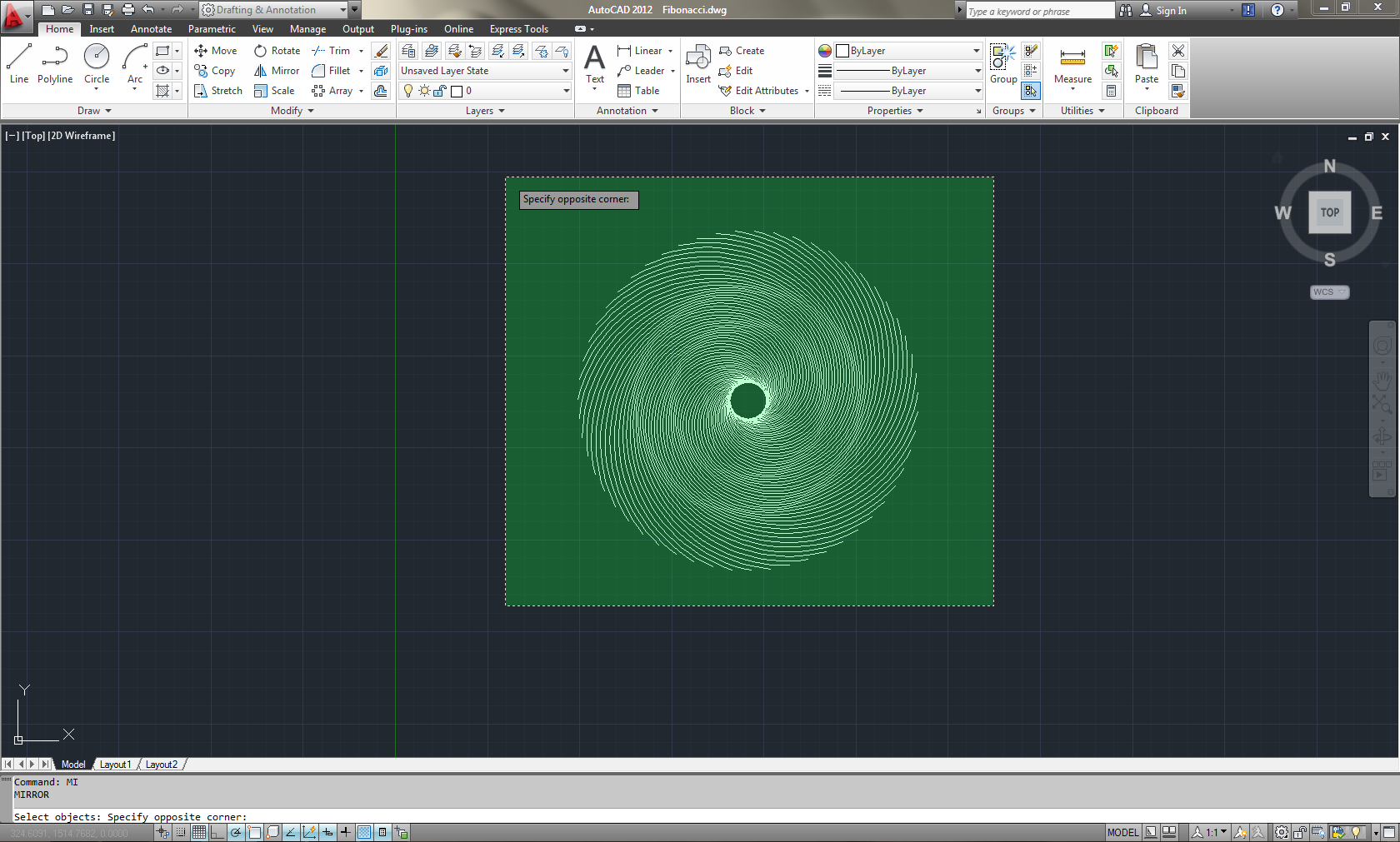
Task: Activate the Scale command
Action: [274, 91]
